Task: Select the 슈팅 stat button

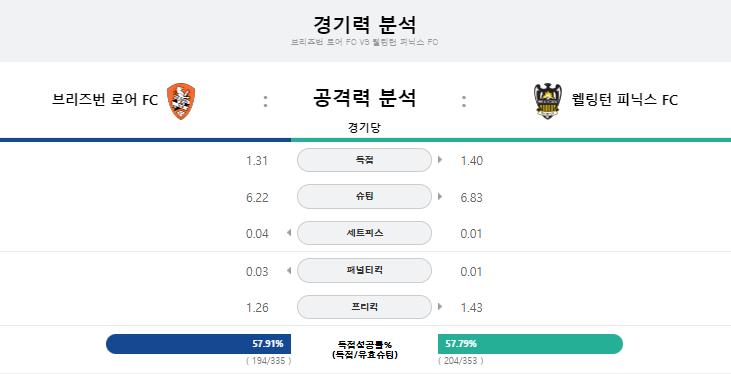Action: pos(364,196)
